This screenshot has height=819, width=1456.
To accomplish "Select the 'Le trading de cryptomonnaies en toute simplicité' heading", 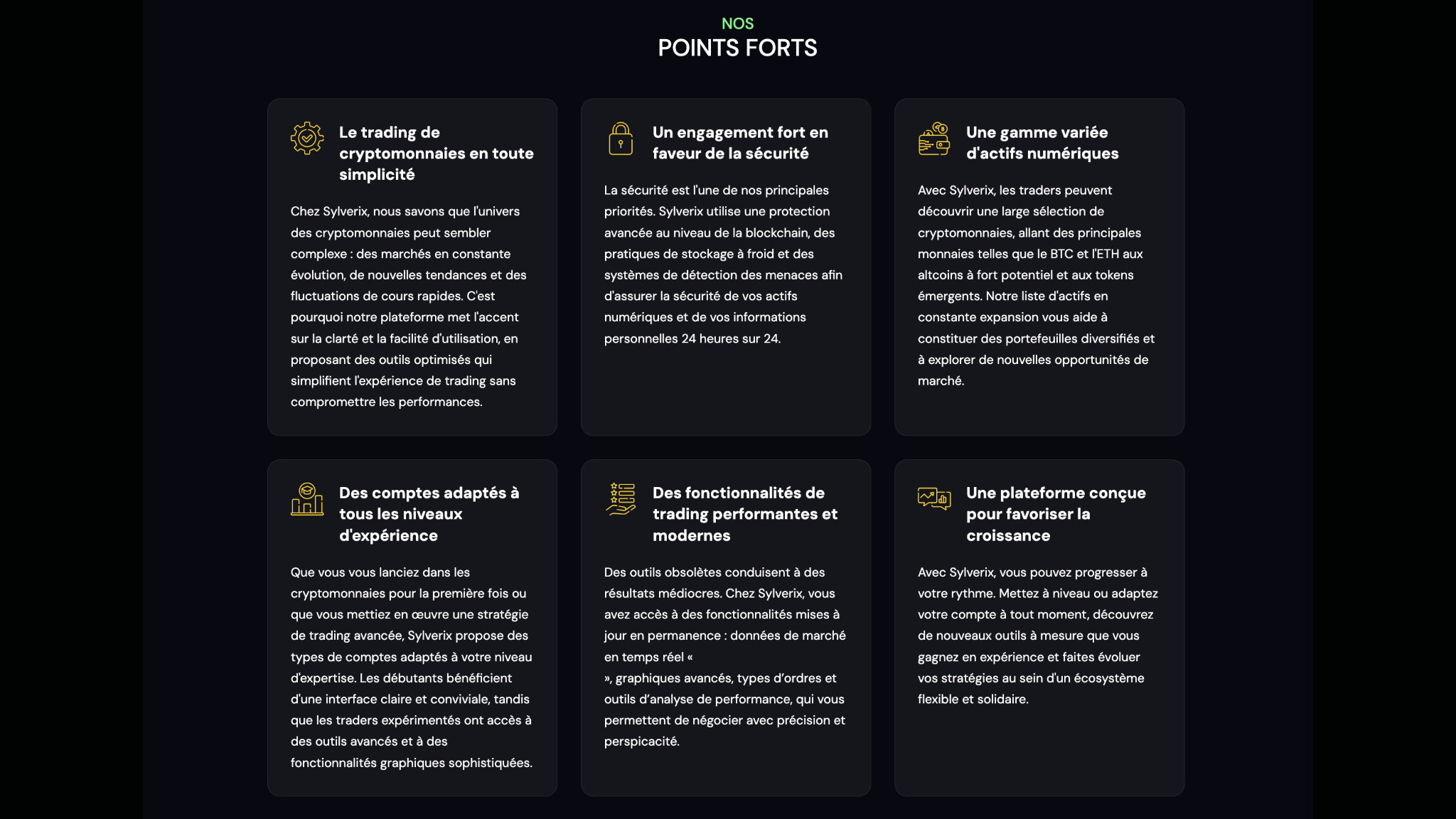I will (x=437, y=154).
